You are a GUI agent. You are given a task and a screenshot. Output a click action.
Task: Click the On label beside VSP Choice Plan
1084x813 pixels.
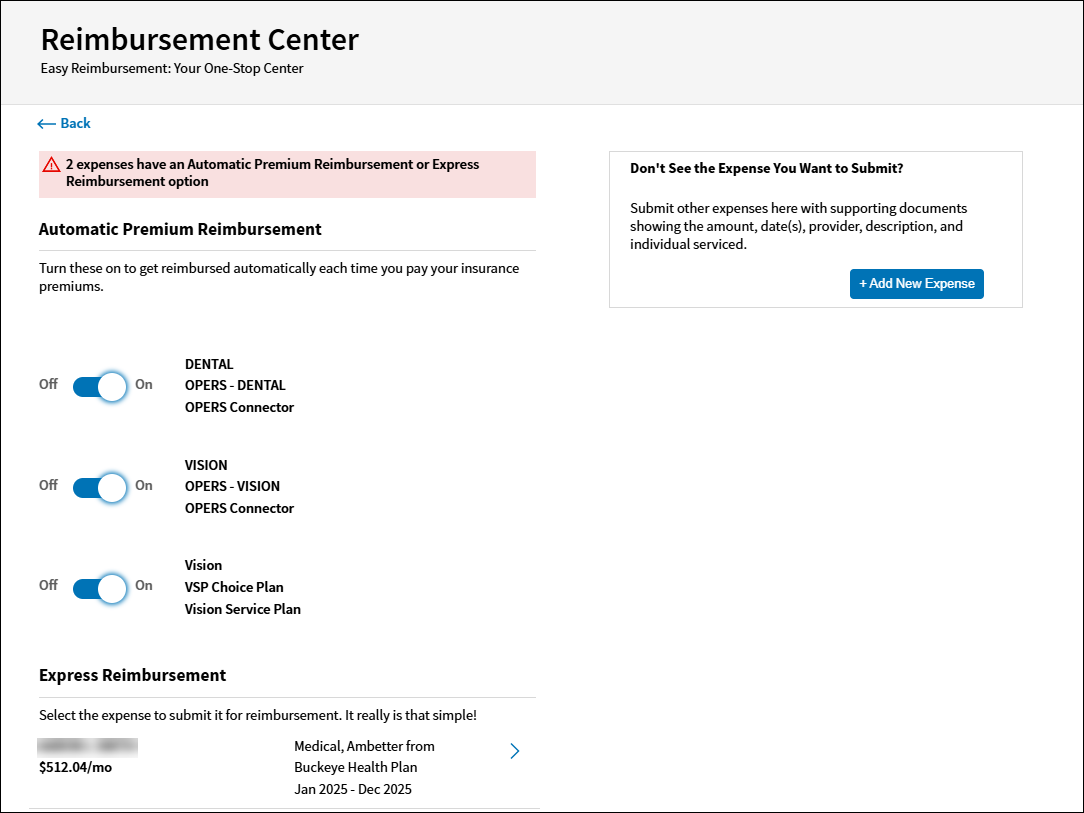[144, 586]
